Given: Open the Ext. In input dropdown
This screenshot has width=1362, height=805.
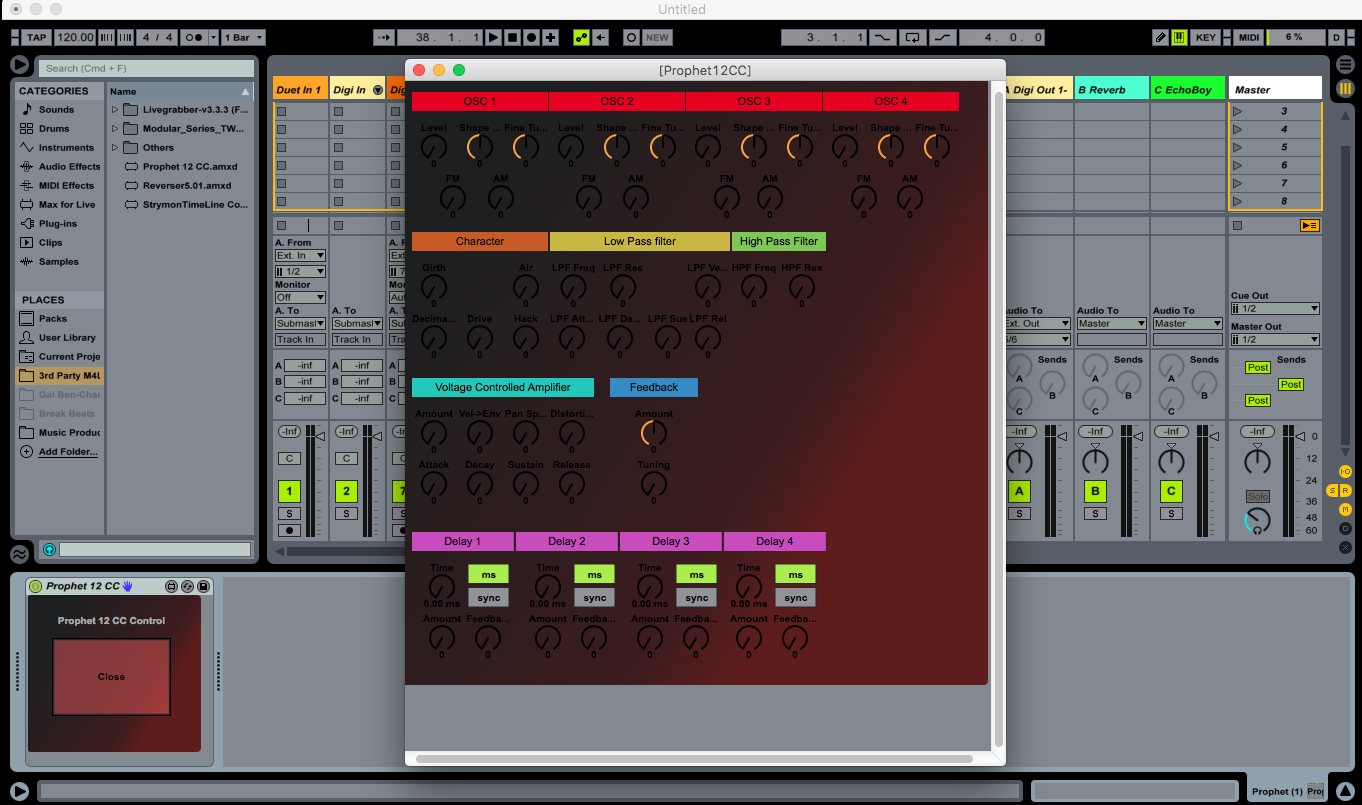Looking at the screenshot, I should tap(300, 255).
